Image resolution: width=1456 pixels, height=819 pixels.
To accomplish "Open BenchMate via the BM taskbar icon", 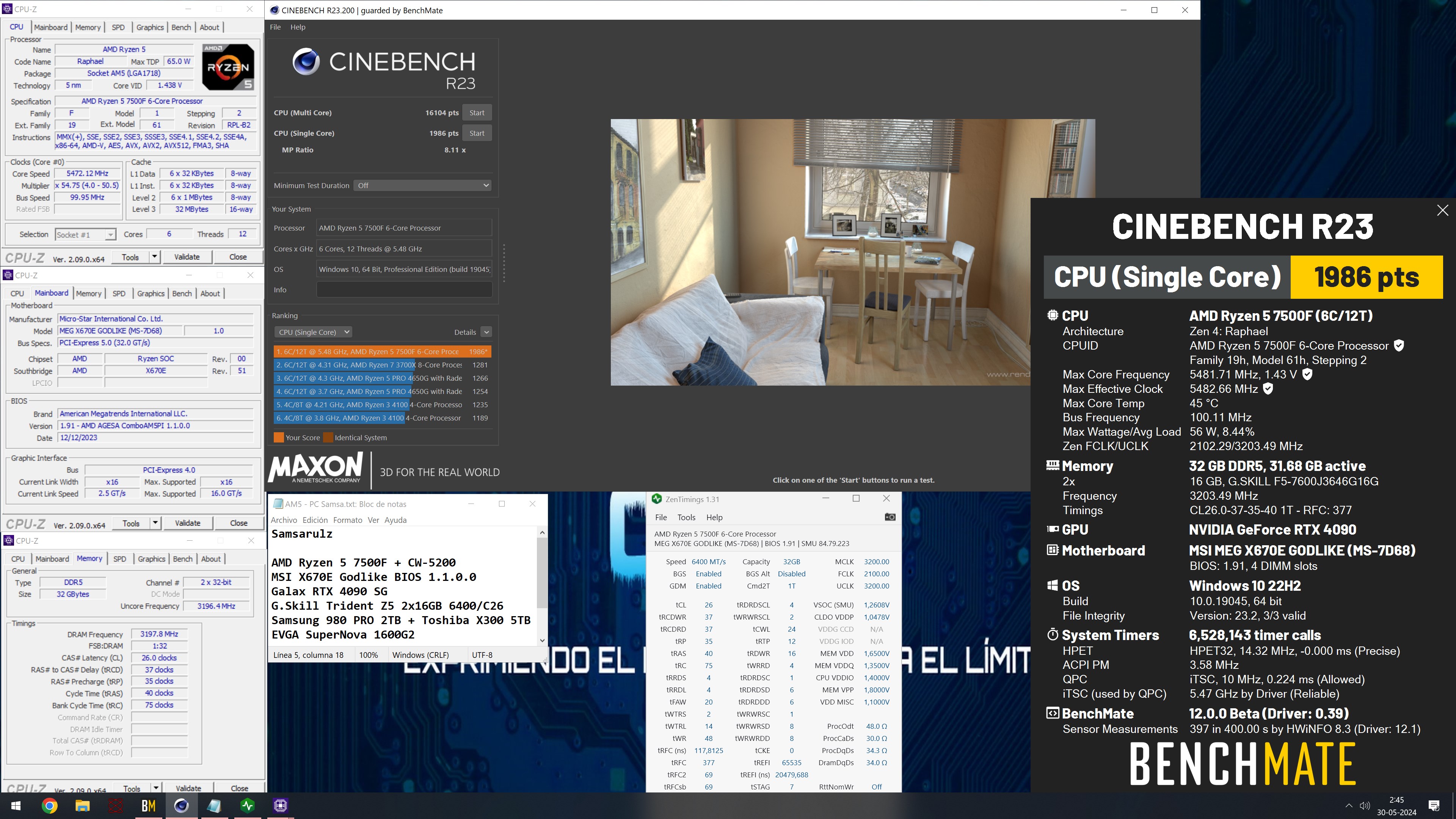I will pyautogui.click(x=149, y=805).
